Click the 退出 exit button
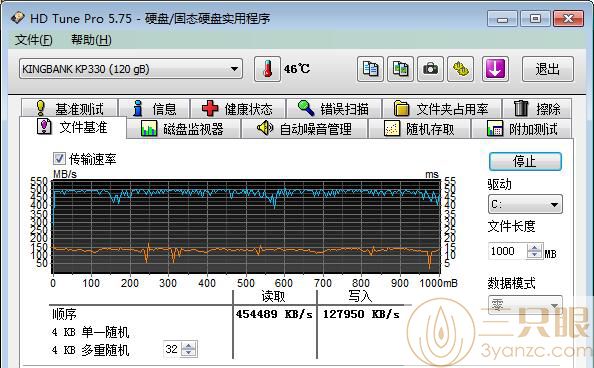This screenshot has height=368, width=594. tap(547, 69)
